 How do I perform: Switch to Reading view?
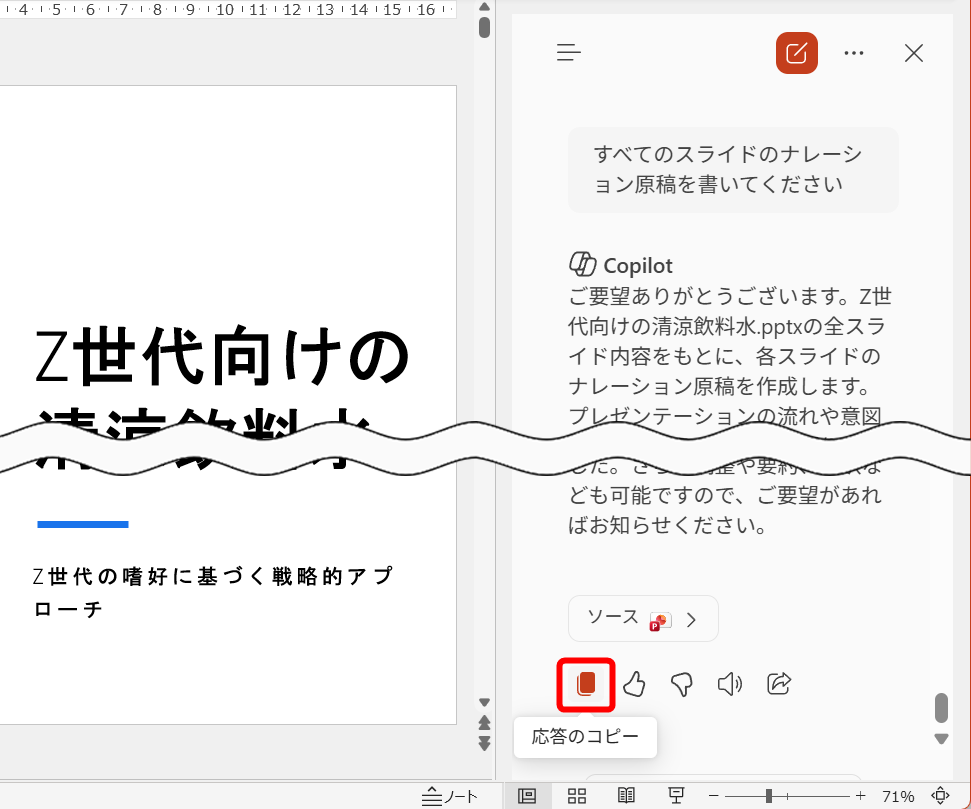click(x=625, y=795)
